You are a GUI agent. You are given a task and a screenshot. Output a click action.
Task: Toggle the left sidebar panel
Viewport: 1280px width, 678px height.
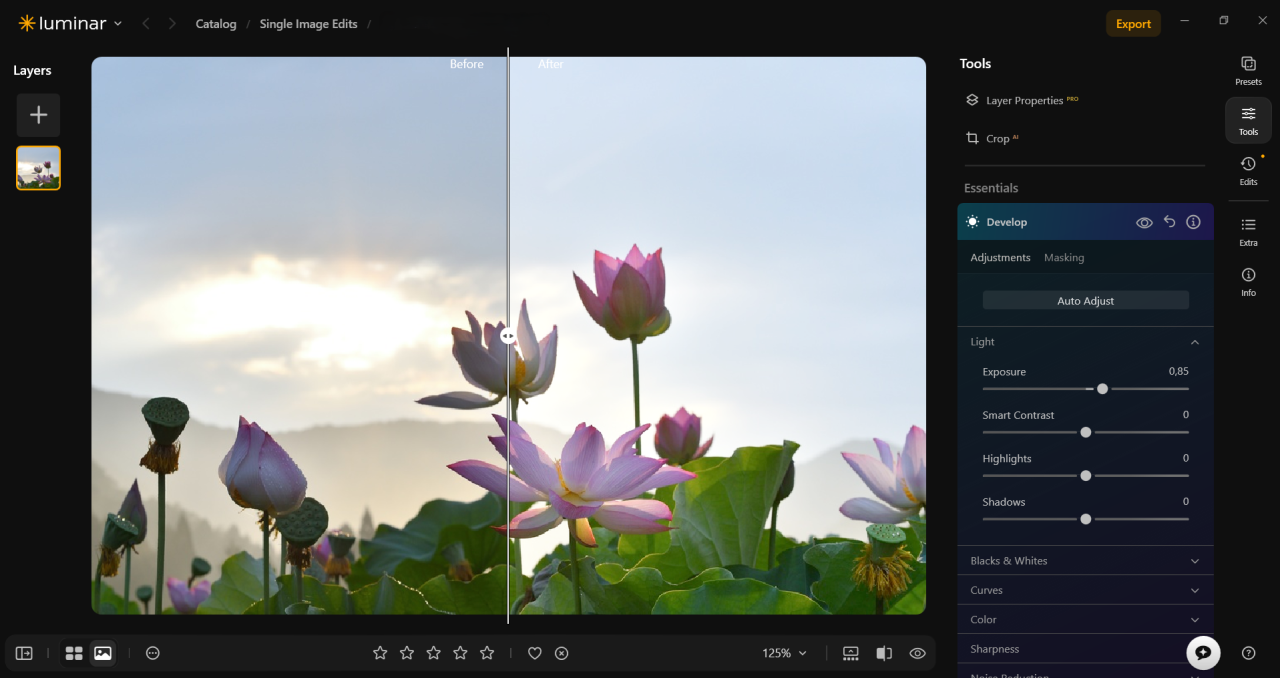pyautogui.click(x=24, y=653)
